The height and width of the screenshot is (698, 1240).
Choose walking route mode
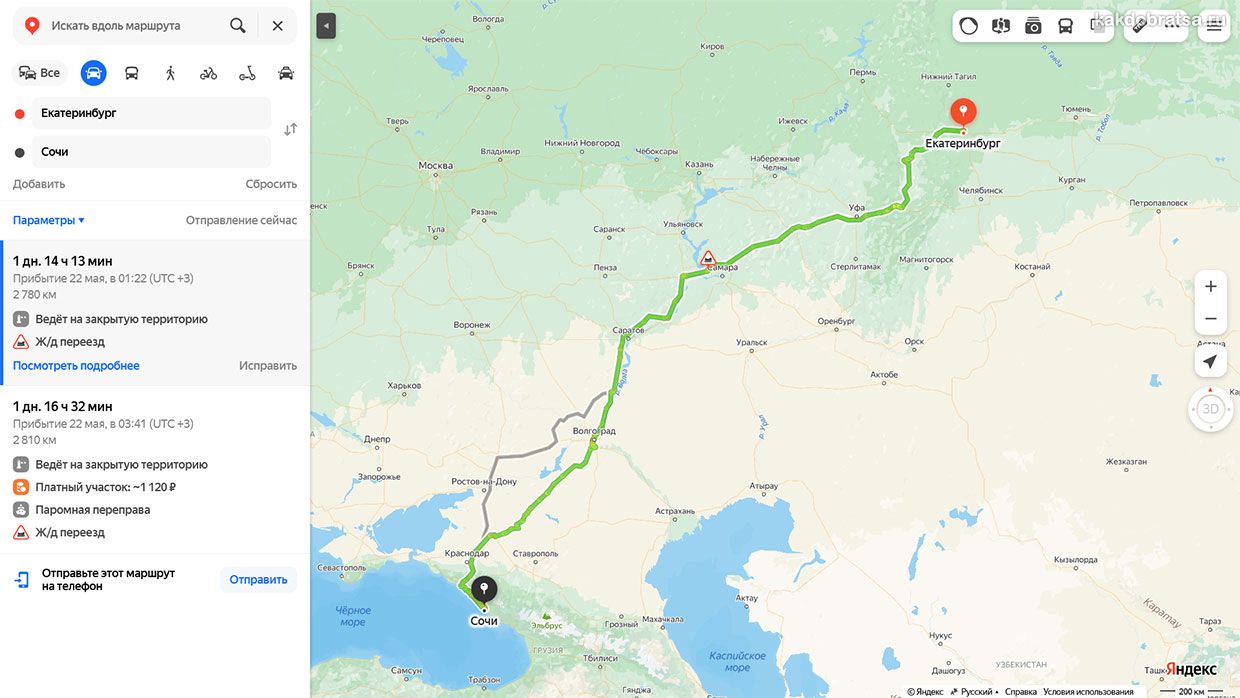tap(170, 73)
